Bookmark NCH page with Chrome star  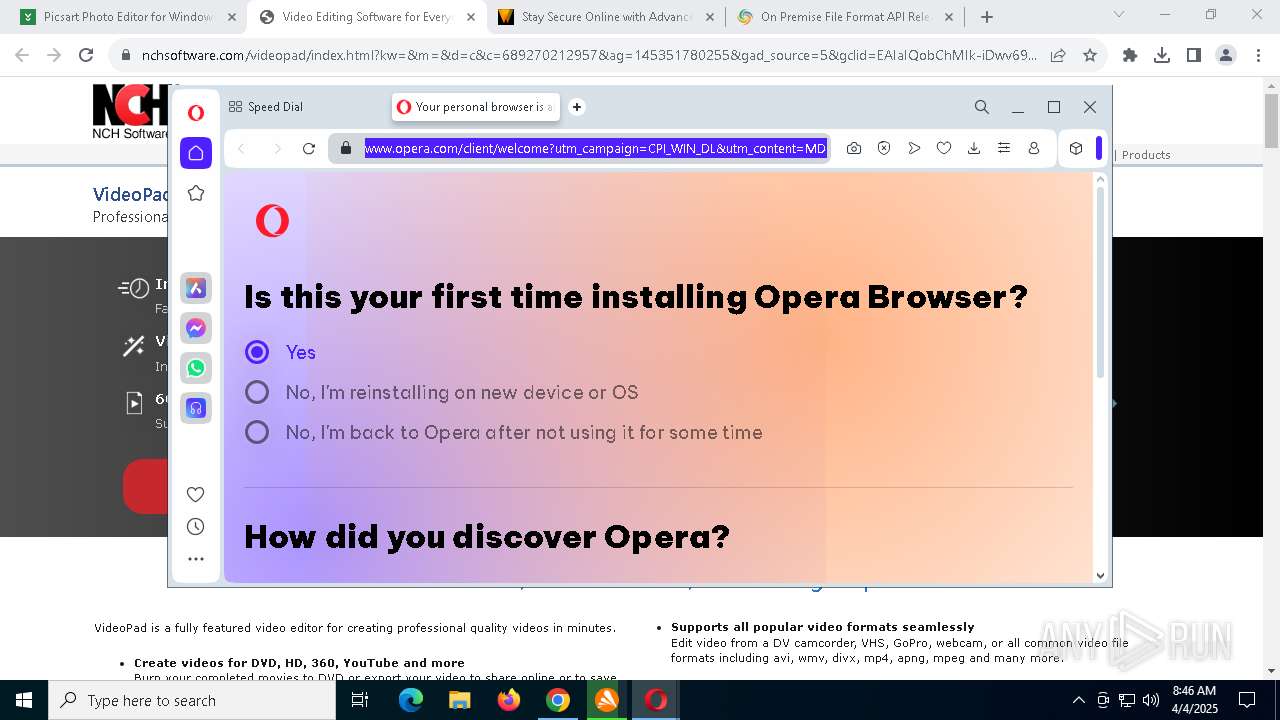tap(1090, 56)
